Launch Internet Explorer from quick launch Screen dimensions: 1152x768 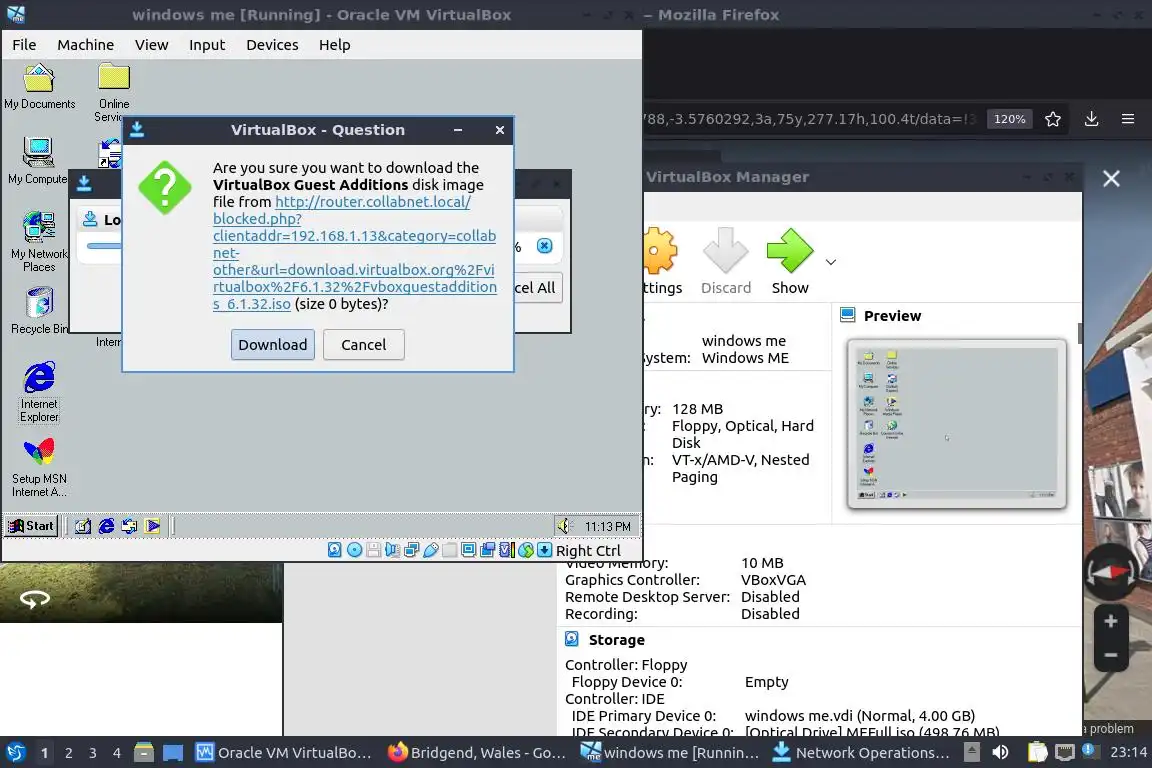pyautogui.click(x=107, y=526)
